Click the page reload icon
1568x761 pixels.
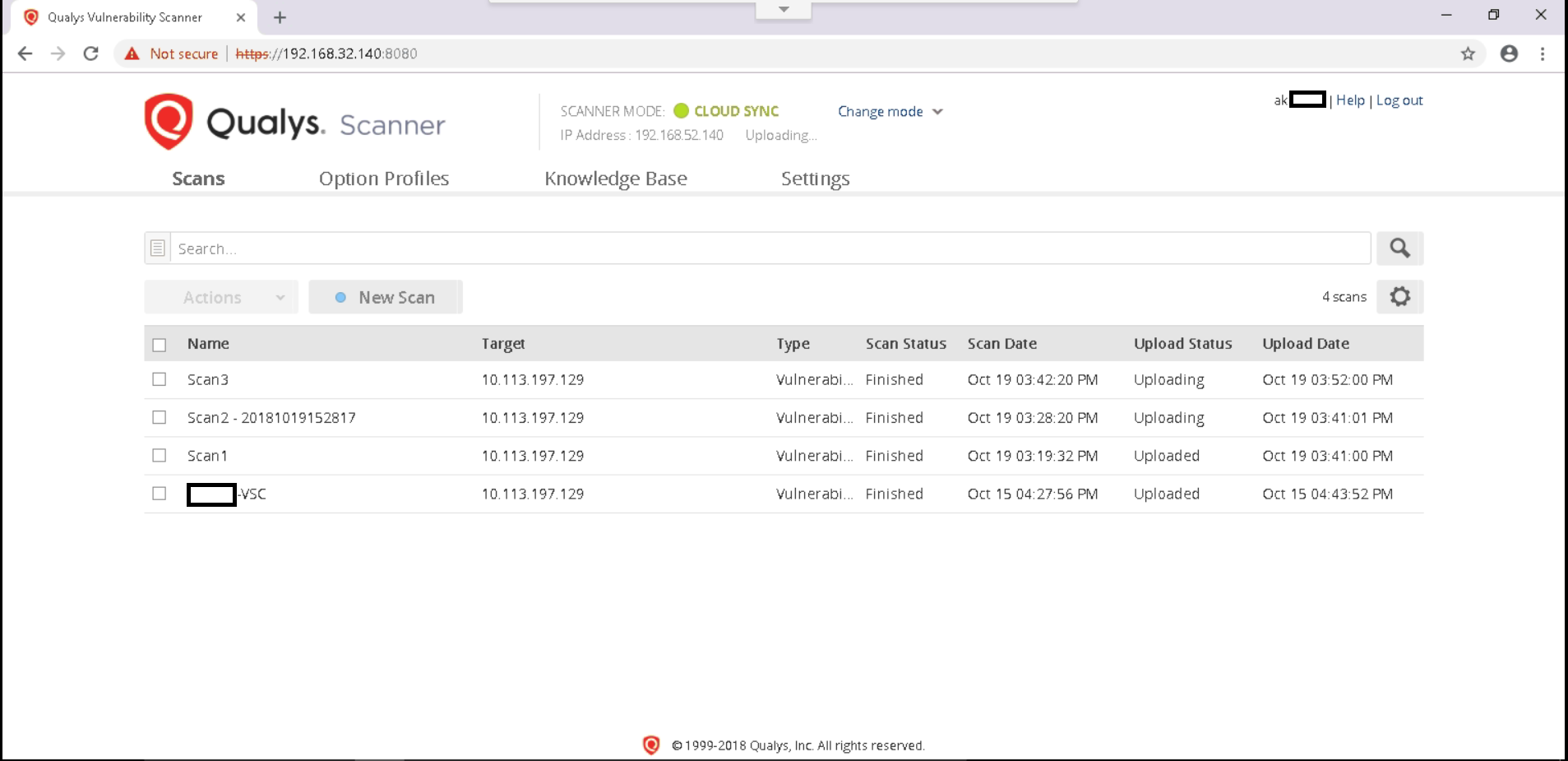tap(91, 53)
